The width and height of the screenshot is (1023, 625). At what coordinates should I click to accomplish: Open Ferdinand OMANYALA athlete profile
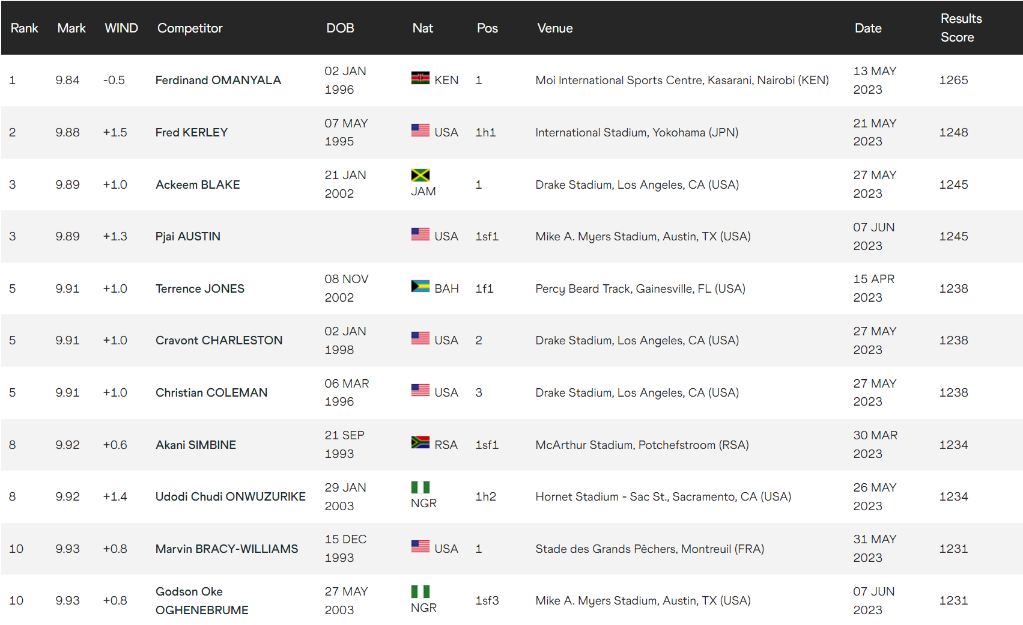tap(218, 80)
